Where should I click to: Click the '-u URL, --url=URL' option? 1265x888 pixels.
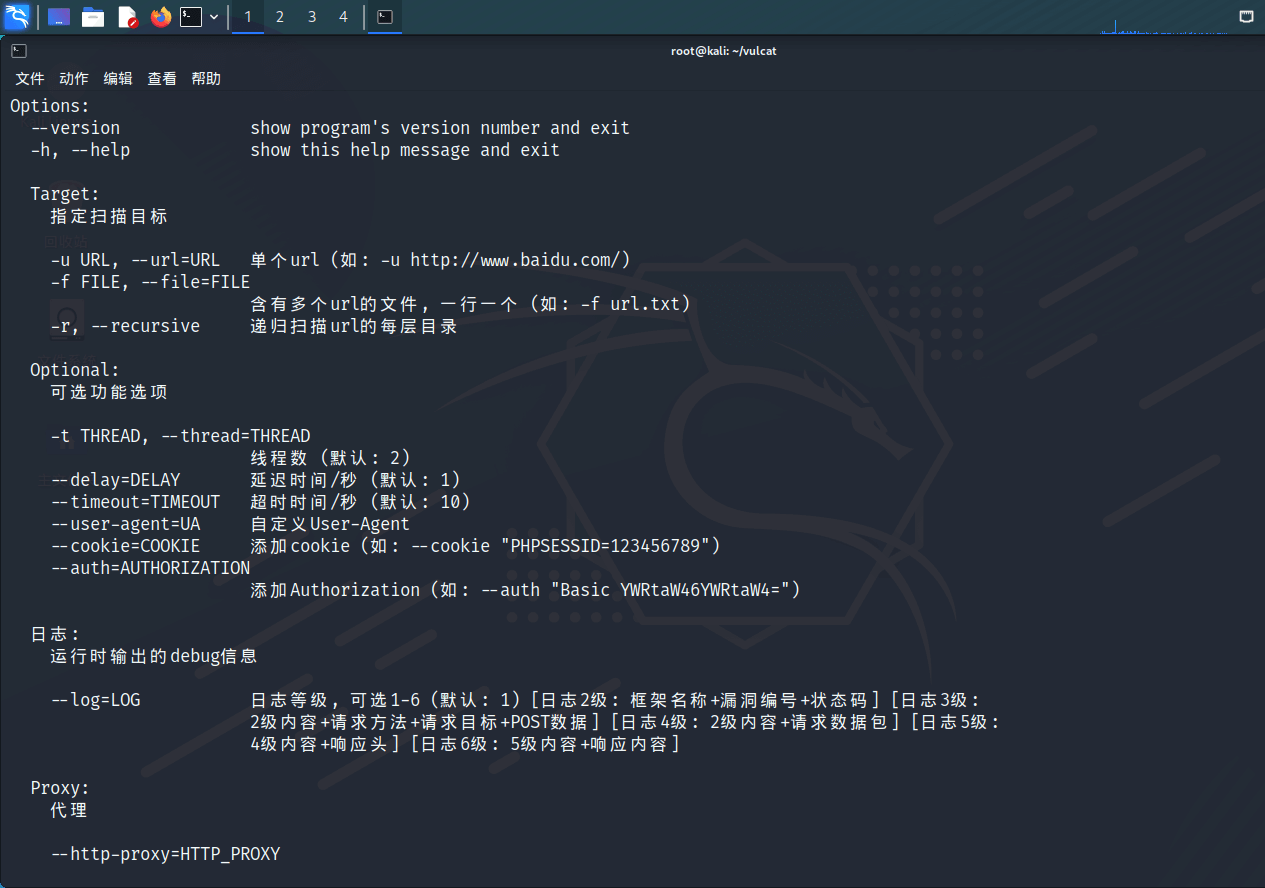135,260
